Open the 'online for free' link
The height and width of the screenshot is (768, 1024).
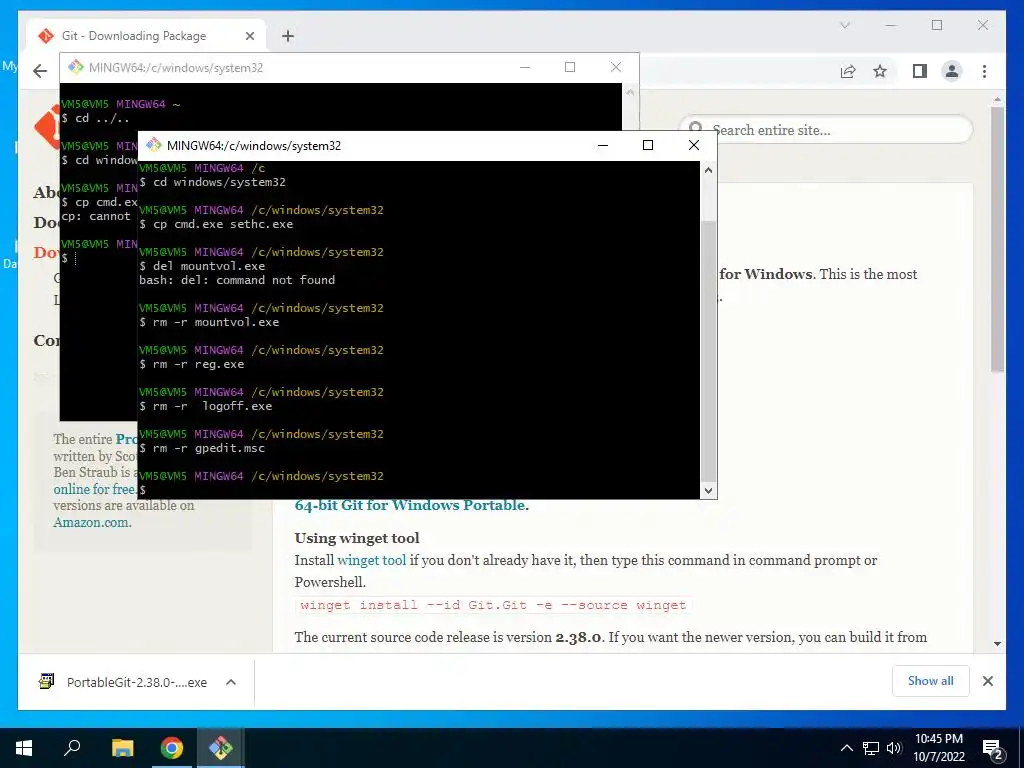(95, 489)
